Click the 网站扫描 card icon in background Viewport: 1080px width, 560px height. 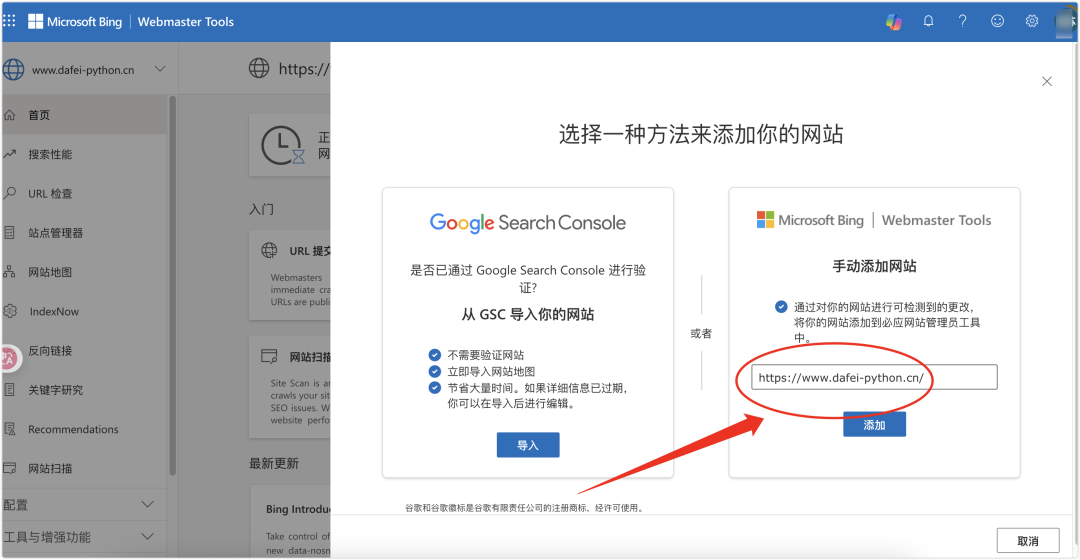(269, 356)
